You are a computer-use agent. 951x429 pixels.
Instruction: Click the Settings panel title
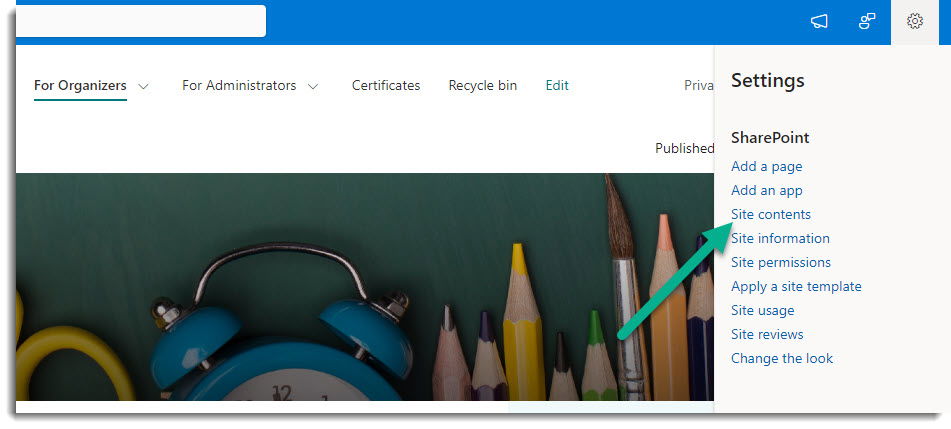click(x=767, y=81)
